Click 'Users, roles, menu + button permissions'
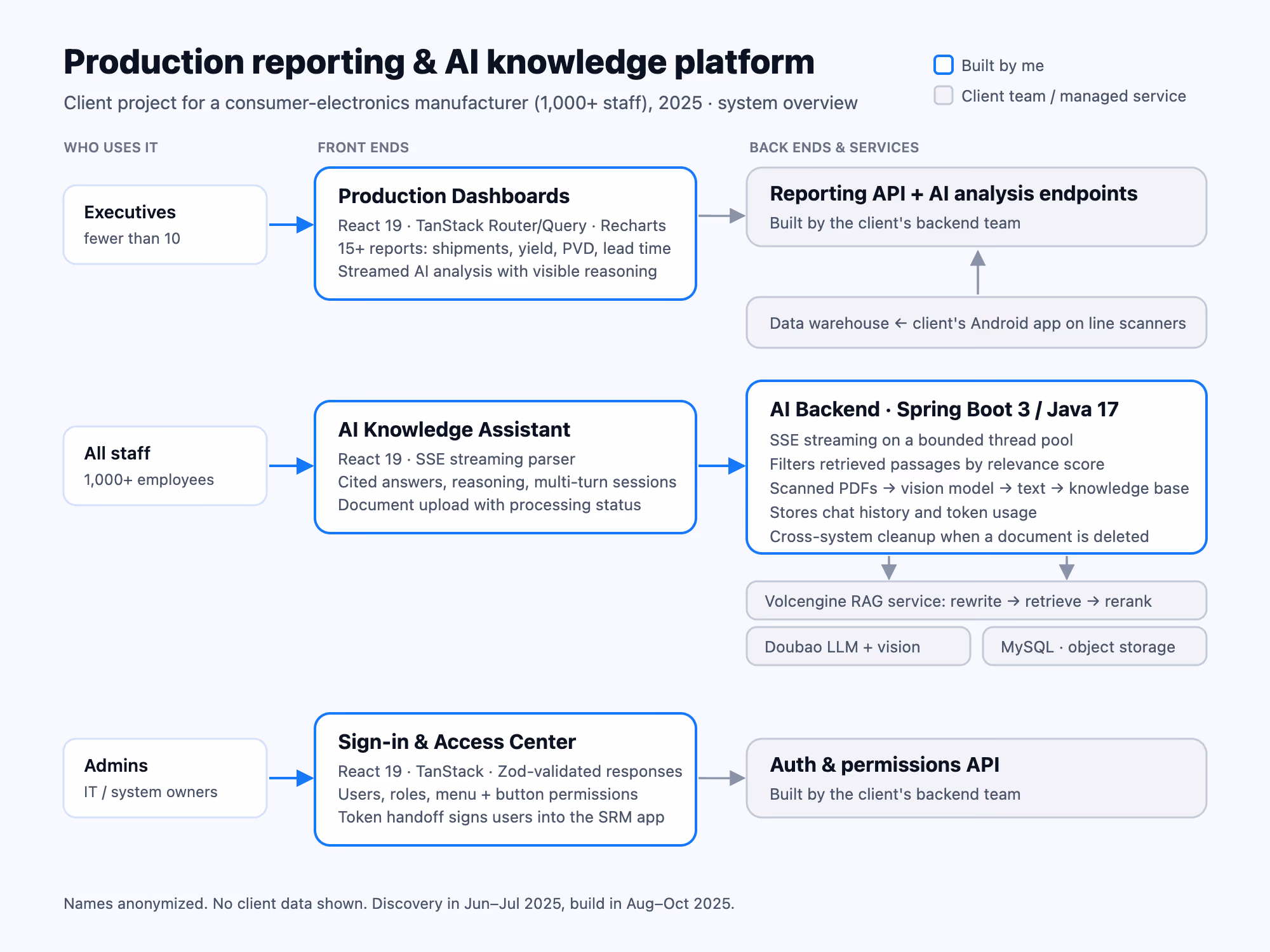This screenshot has height=952, width=1270. tap(488, 794)
